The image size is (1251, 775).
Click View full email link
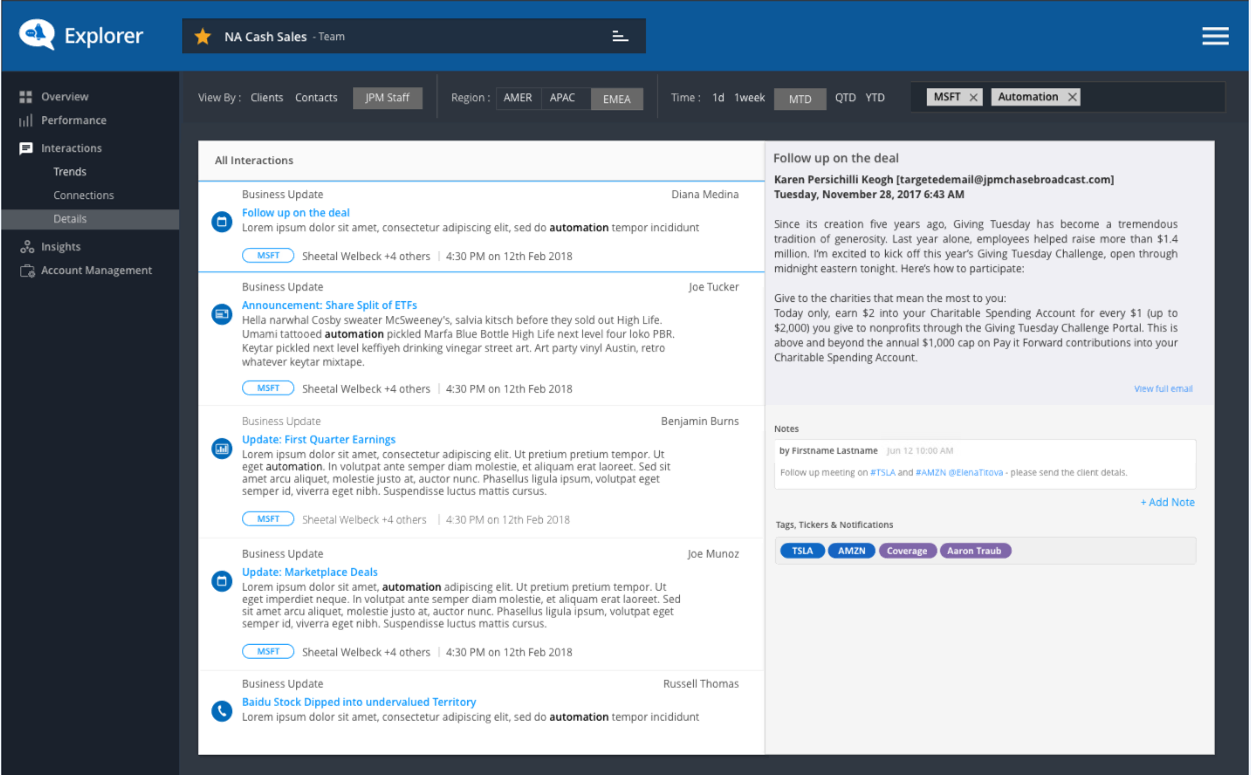(x=1163, y=389)
